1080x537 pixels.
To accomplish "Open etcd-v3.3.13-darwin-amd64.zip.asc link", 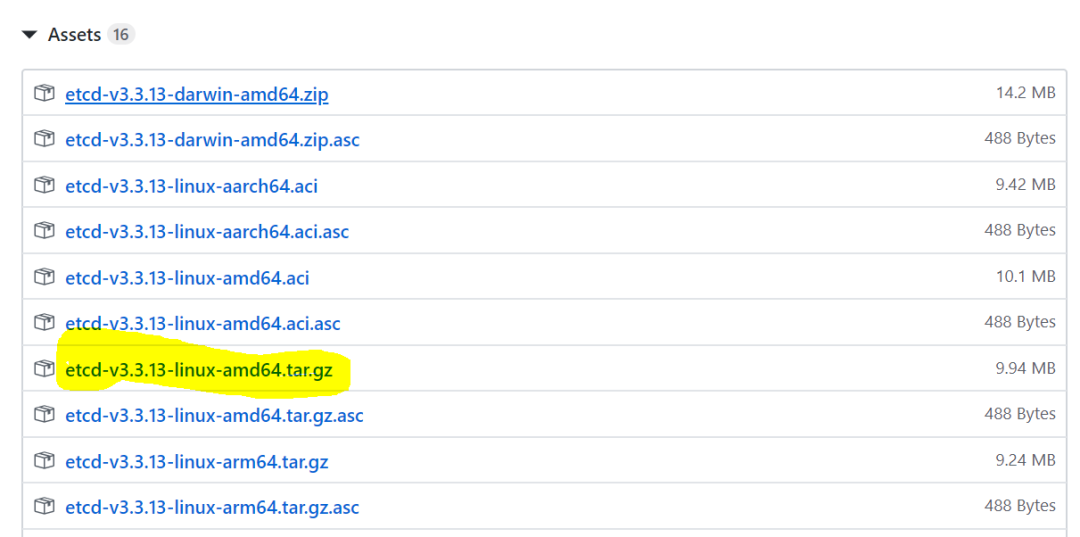I will [212, 140].
